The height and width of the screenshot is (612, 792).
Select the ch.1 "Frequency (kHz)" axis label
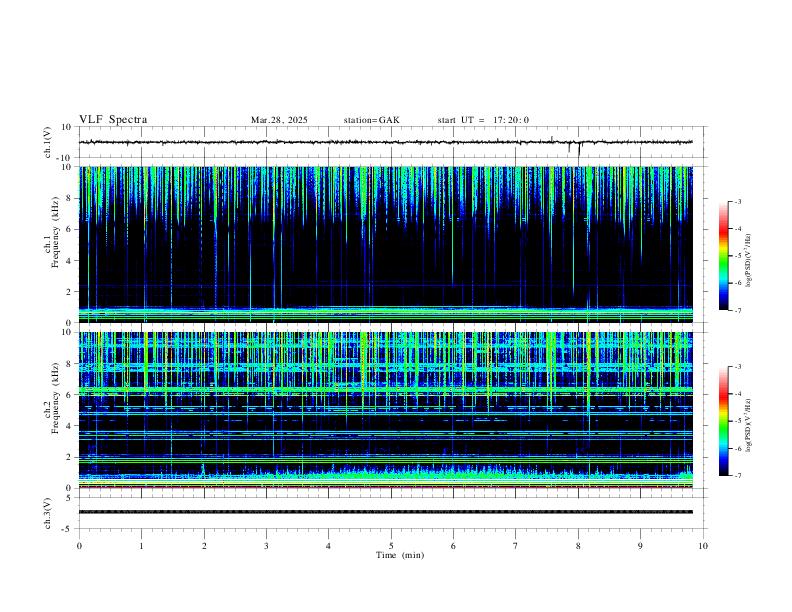point(56,231)
